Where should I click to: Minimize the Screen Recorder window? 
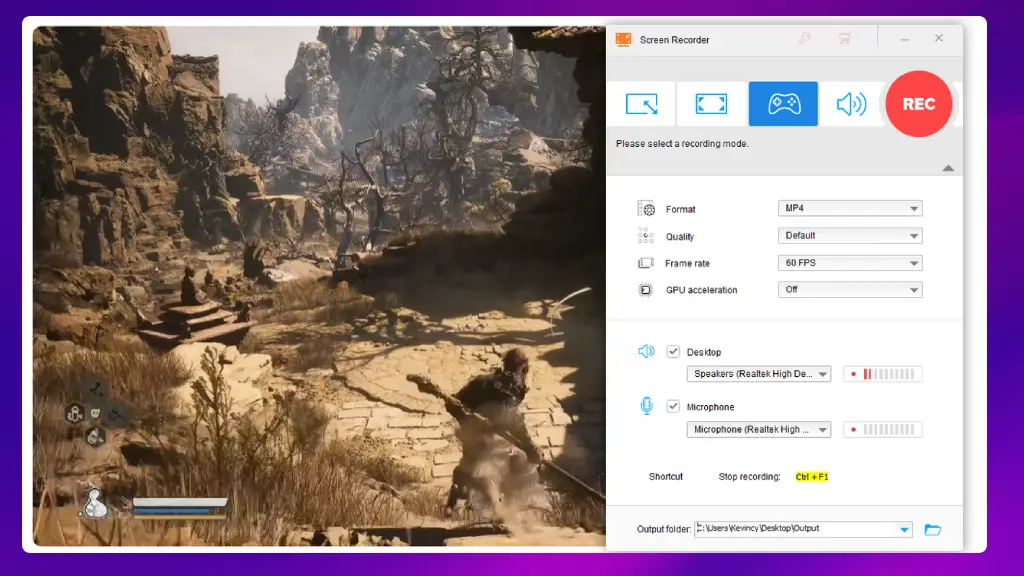(x=904, y=39)
